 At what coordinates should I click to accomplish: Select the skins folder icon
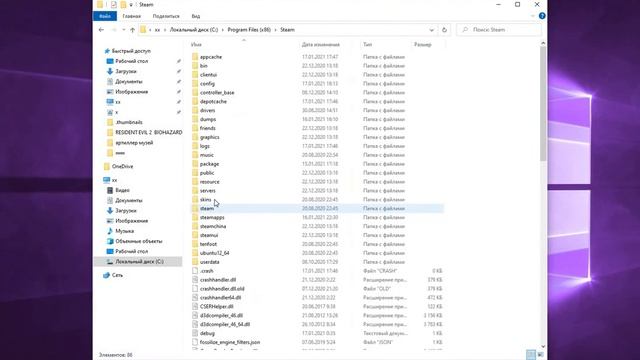tap(195, 200)
